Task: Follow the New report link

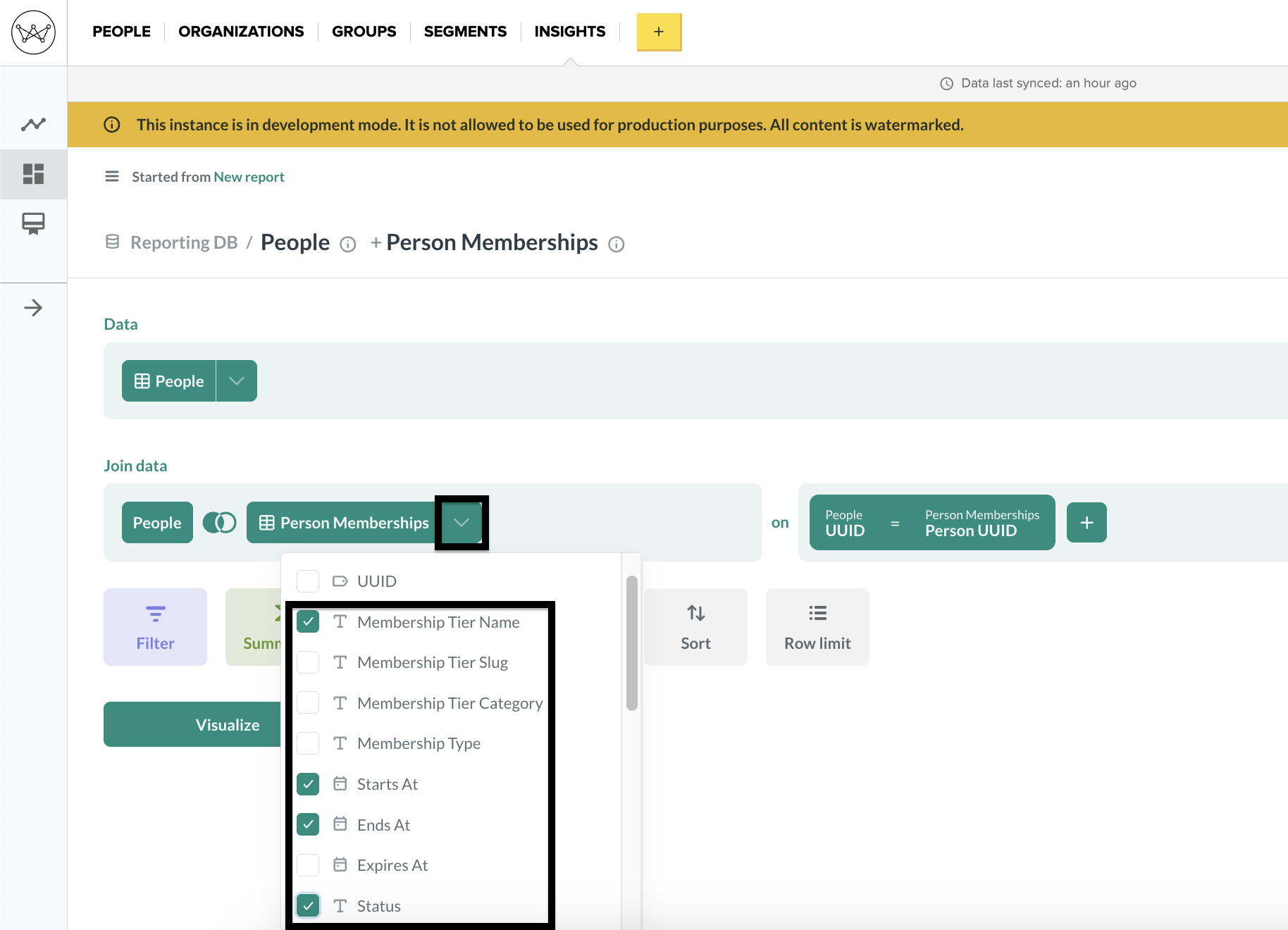Action: 249,177
